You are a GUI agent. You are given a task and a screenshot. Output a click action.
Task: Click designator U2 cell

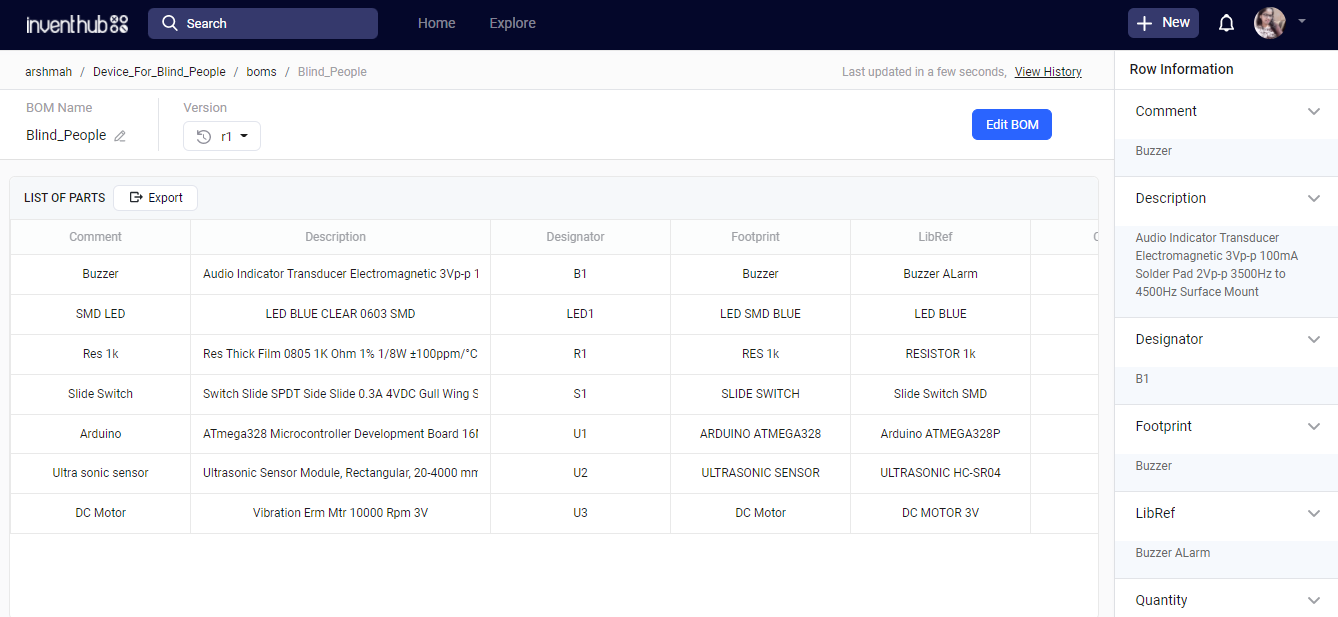click(x=580, y=473)
